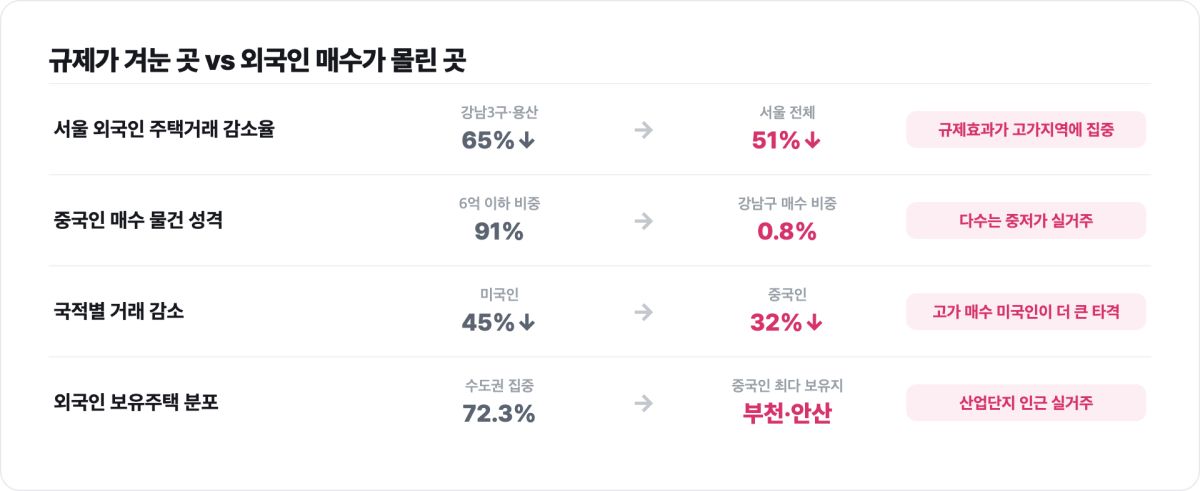Select the 다수는 중저가 실거주 badge
The image size is (1200, 491).
tap(1026, 220)
